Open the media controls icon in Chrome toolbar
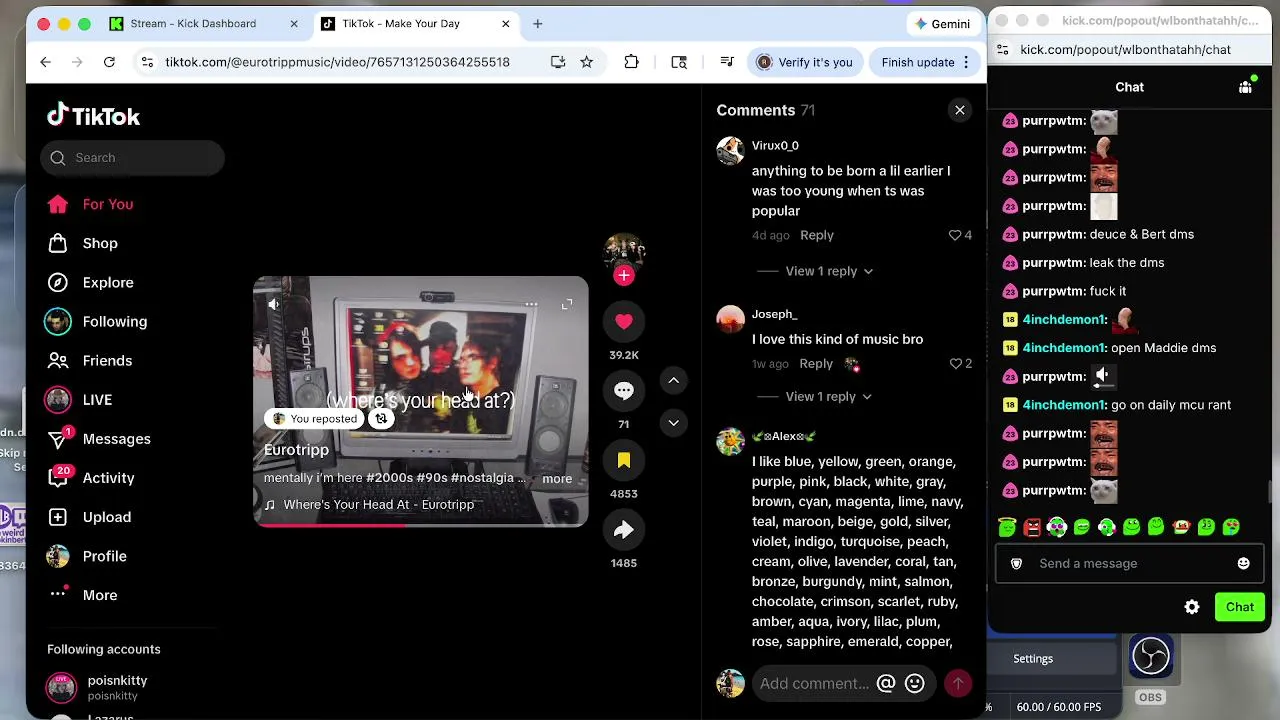 coord(727,62)
